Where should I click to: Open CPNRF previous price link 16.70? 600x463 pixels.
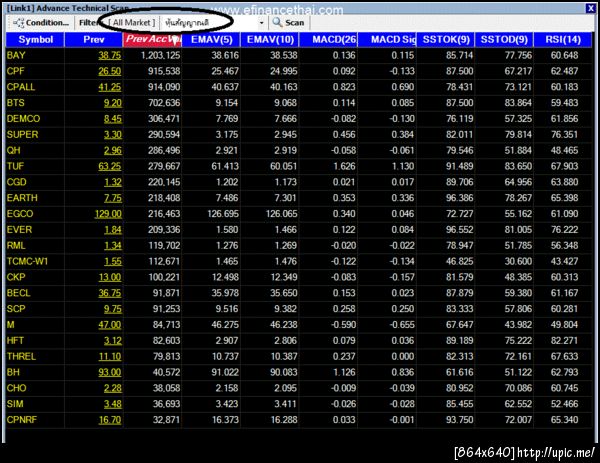coord(110,420)
